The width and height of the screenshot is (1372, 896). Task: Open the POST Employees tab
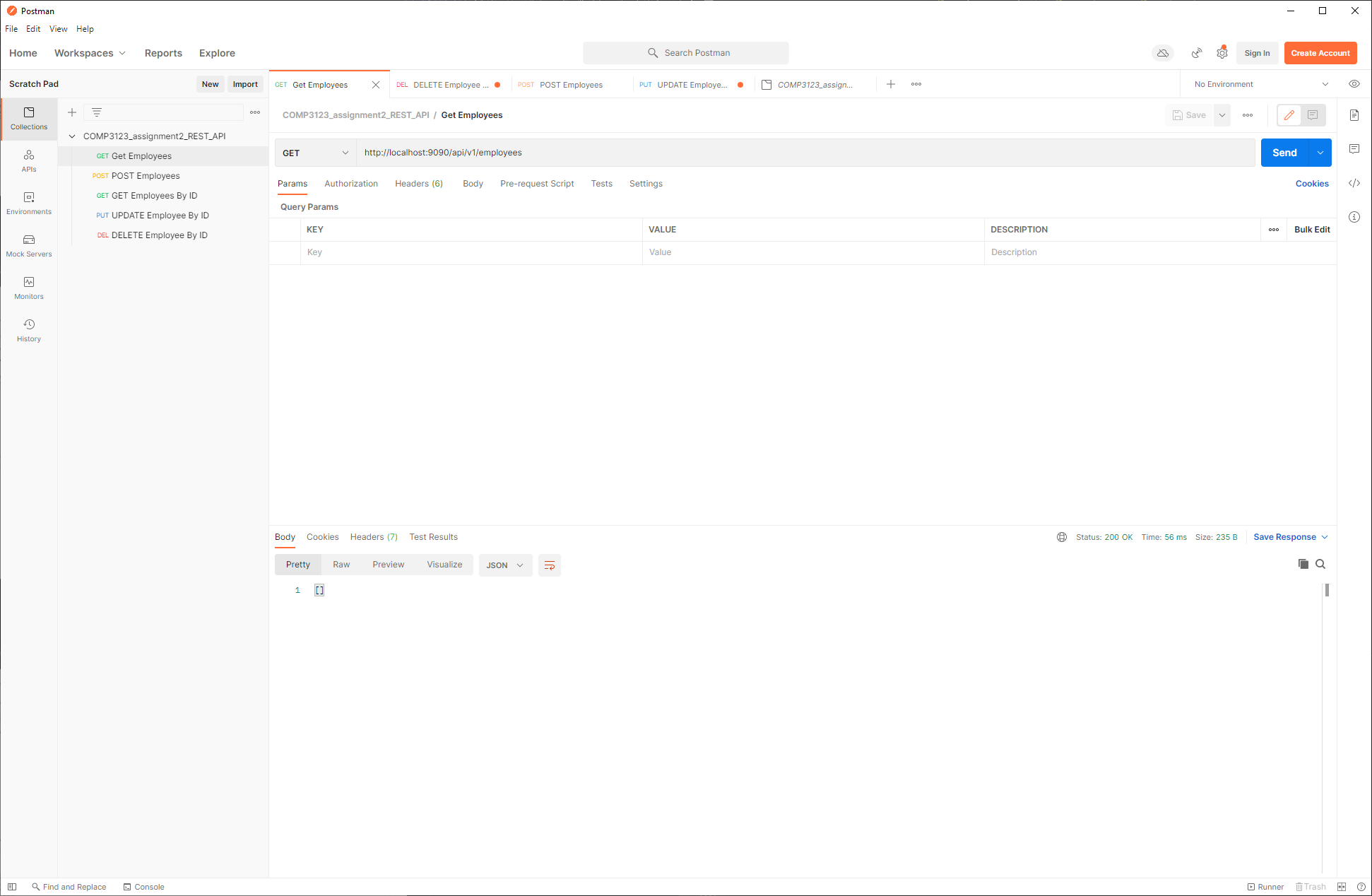point(571,85)
